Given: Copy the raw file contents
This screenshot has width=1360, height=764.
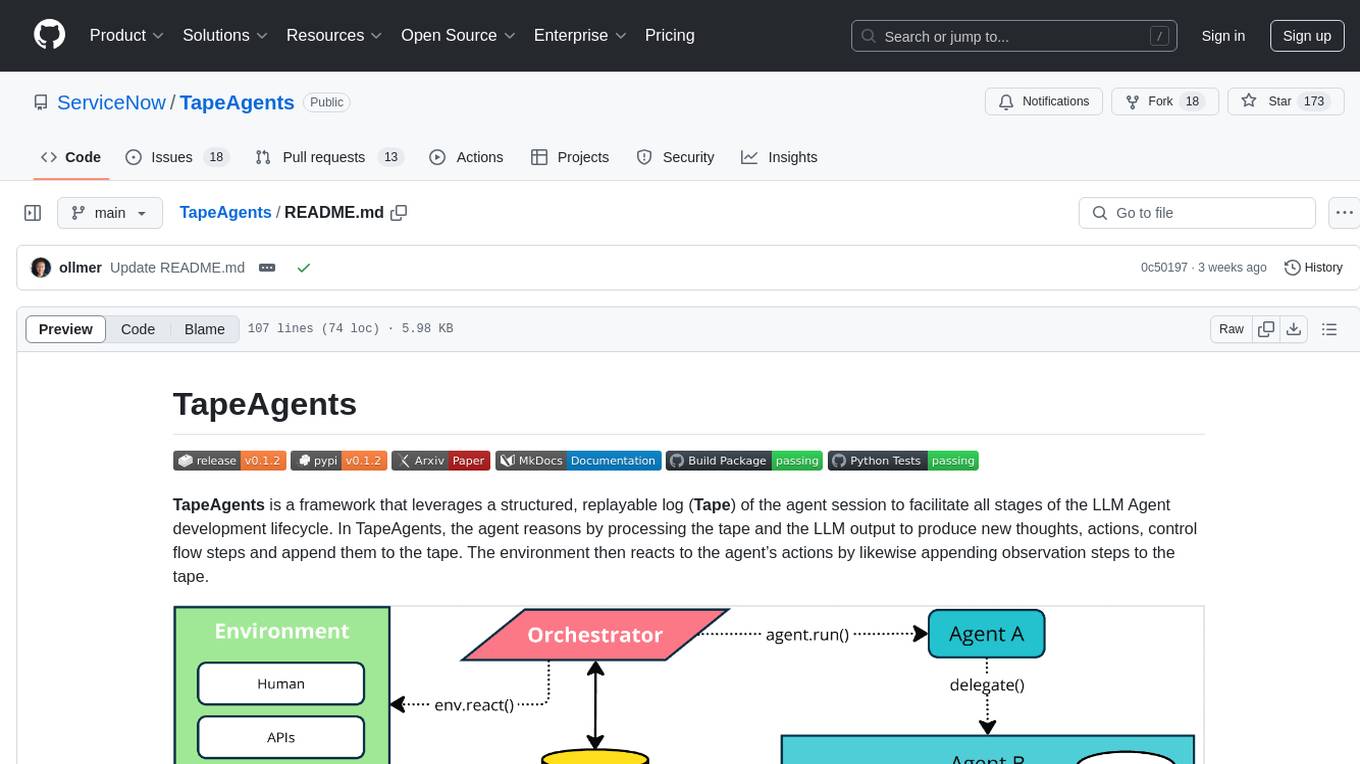Looking at the screenshot, I should (1266, 329).
